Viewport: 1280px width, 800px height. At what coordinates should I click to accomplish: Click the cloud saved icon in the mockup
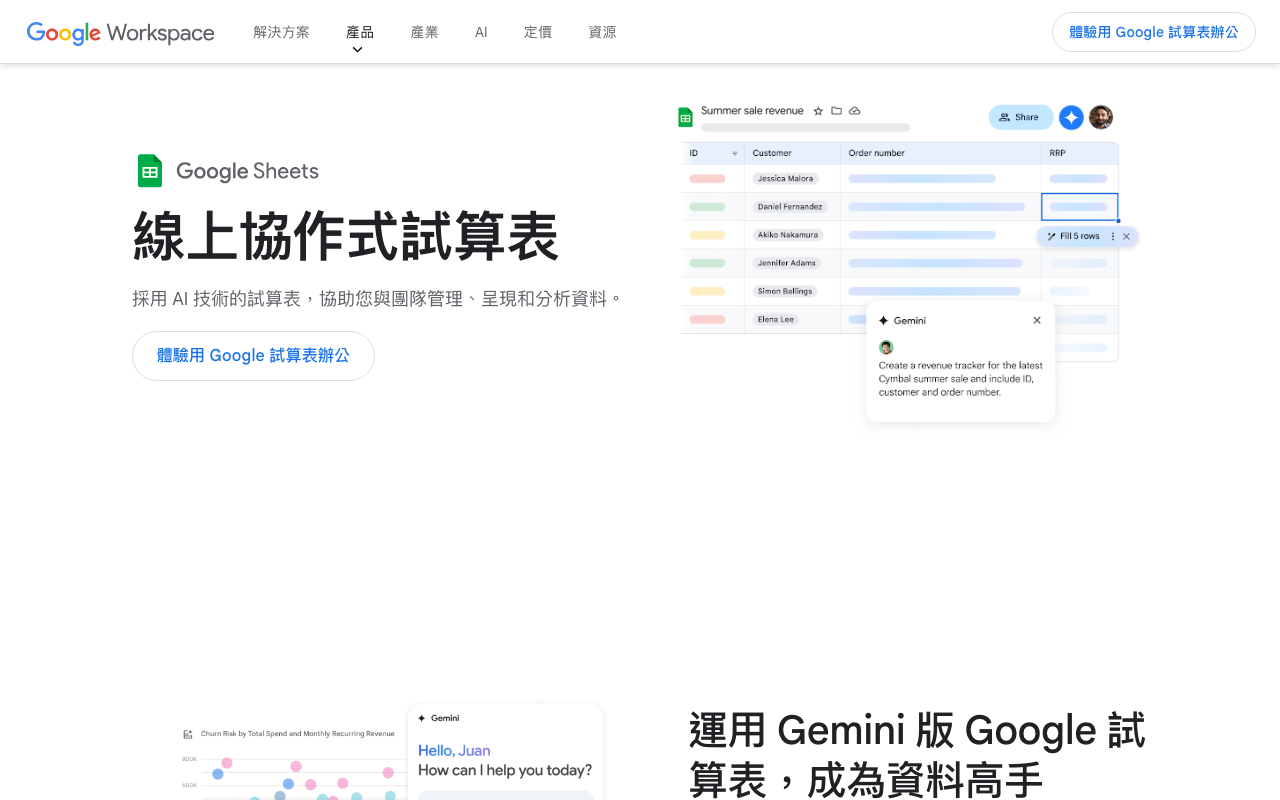point(855,111)
